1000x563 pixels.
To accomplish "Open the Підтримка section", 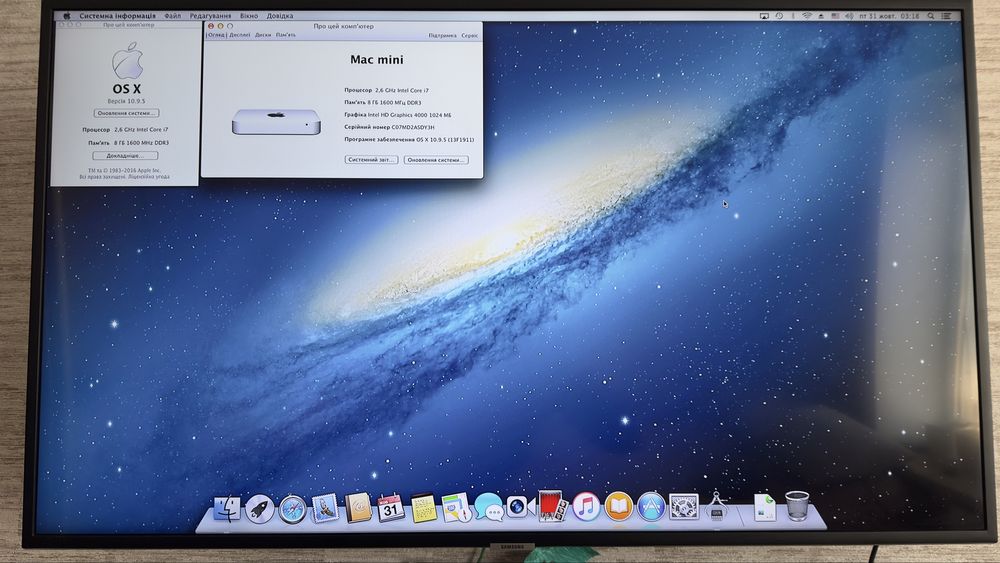I will click(x=443, y=36).
